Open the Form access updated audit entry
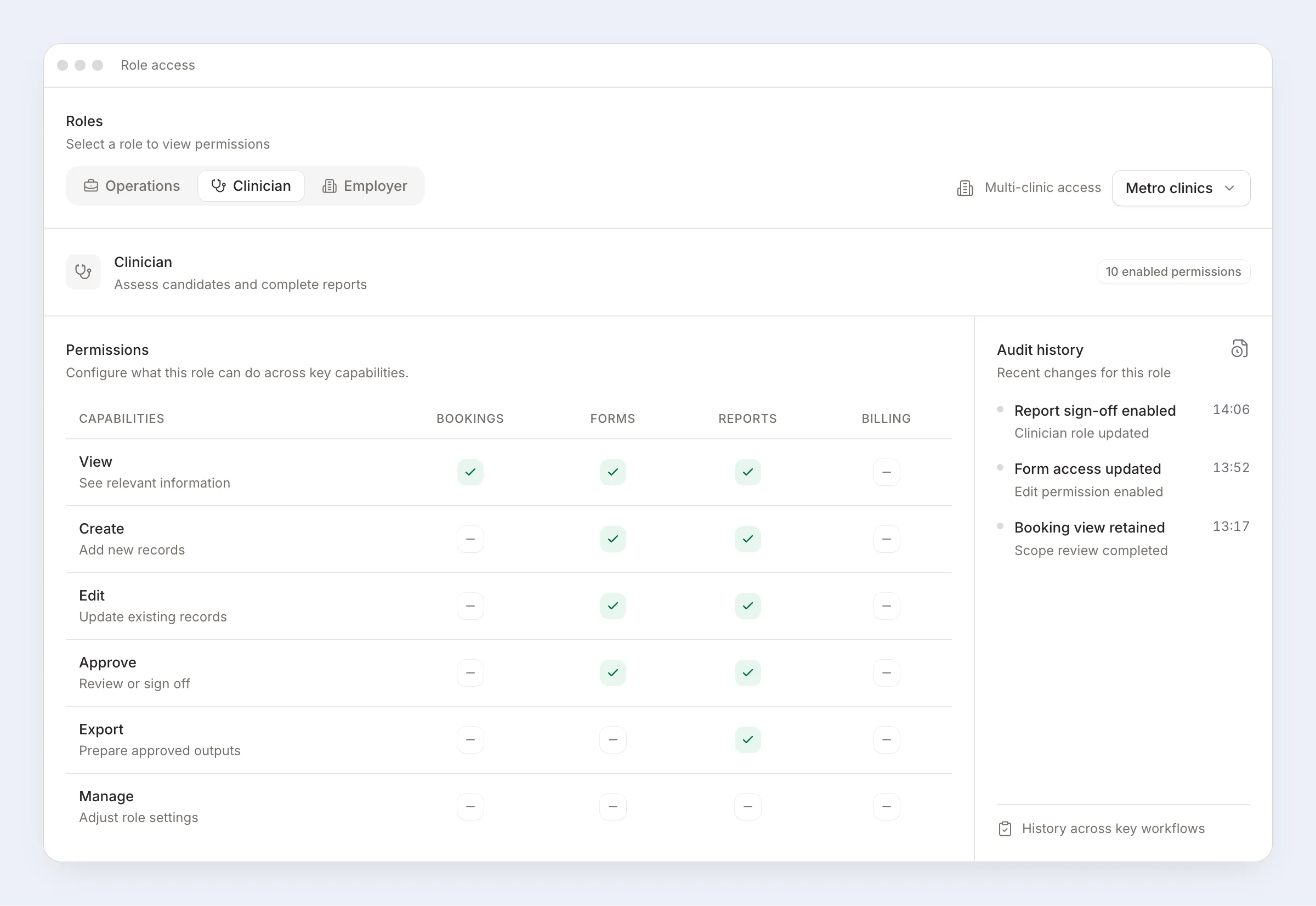 click(x=1123, y=480)
